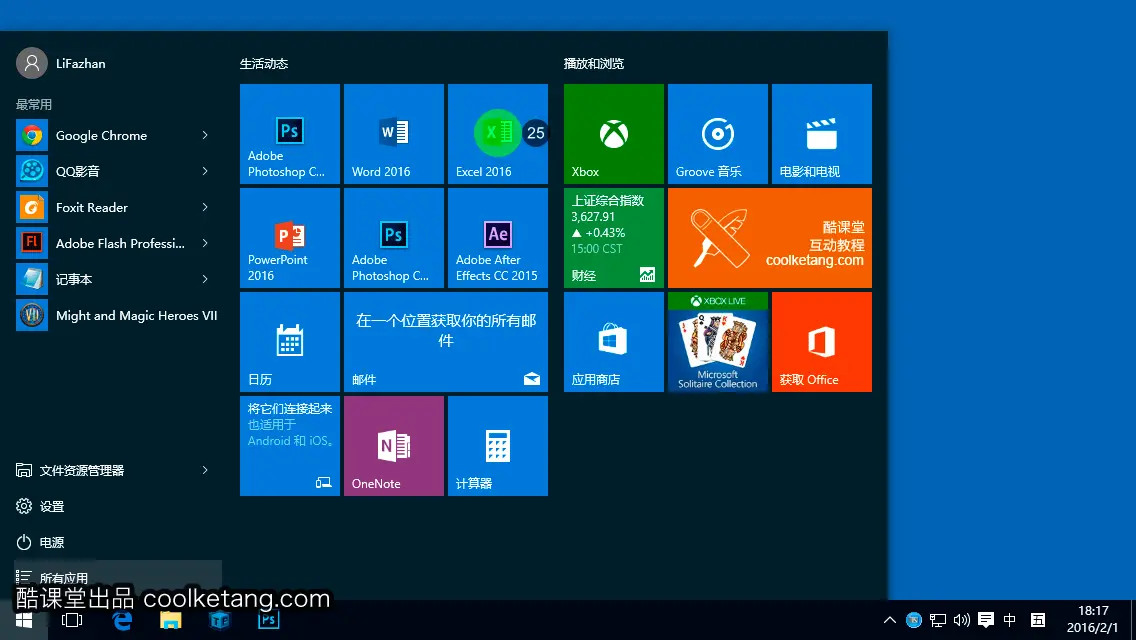1136x640 pixels.
Task: Open the 计算器 calculator tile
Action: click(498, 446)
